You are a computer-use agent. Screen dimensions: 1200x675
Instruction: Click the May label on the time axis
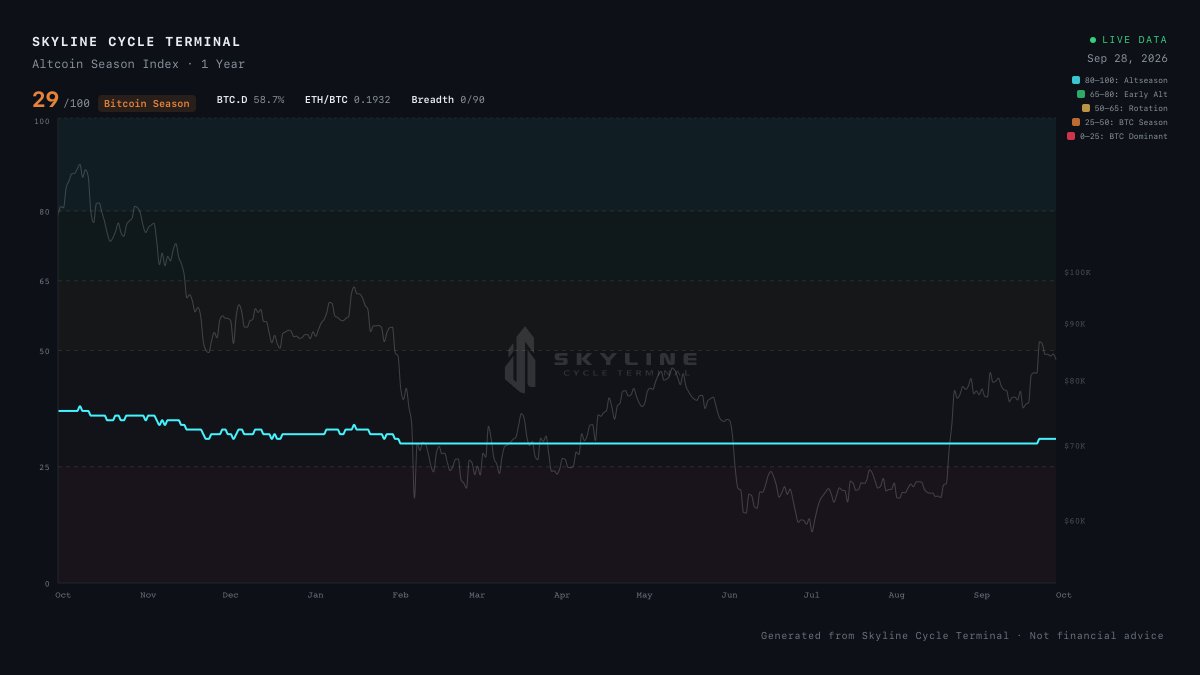tap(644, 595)
